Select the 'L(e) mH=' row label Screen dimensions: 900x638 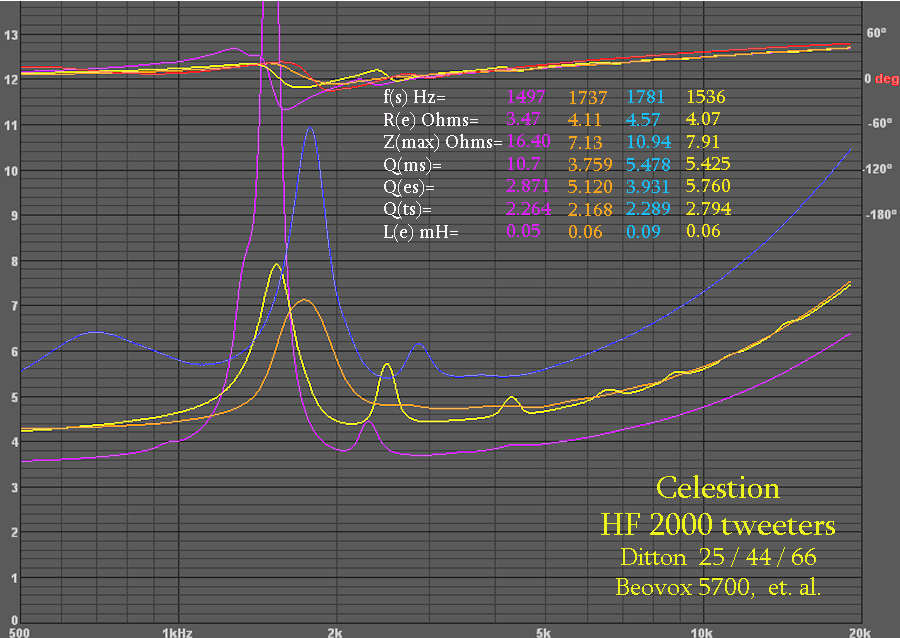[421, 232]
